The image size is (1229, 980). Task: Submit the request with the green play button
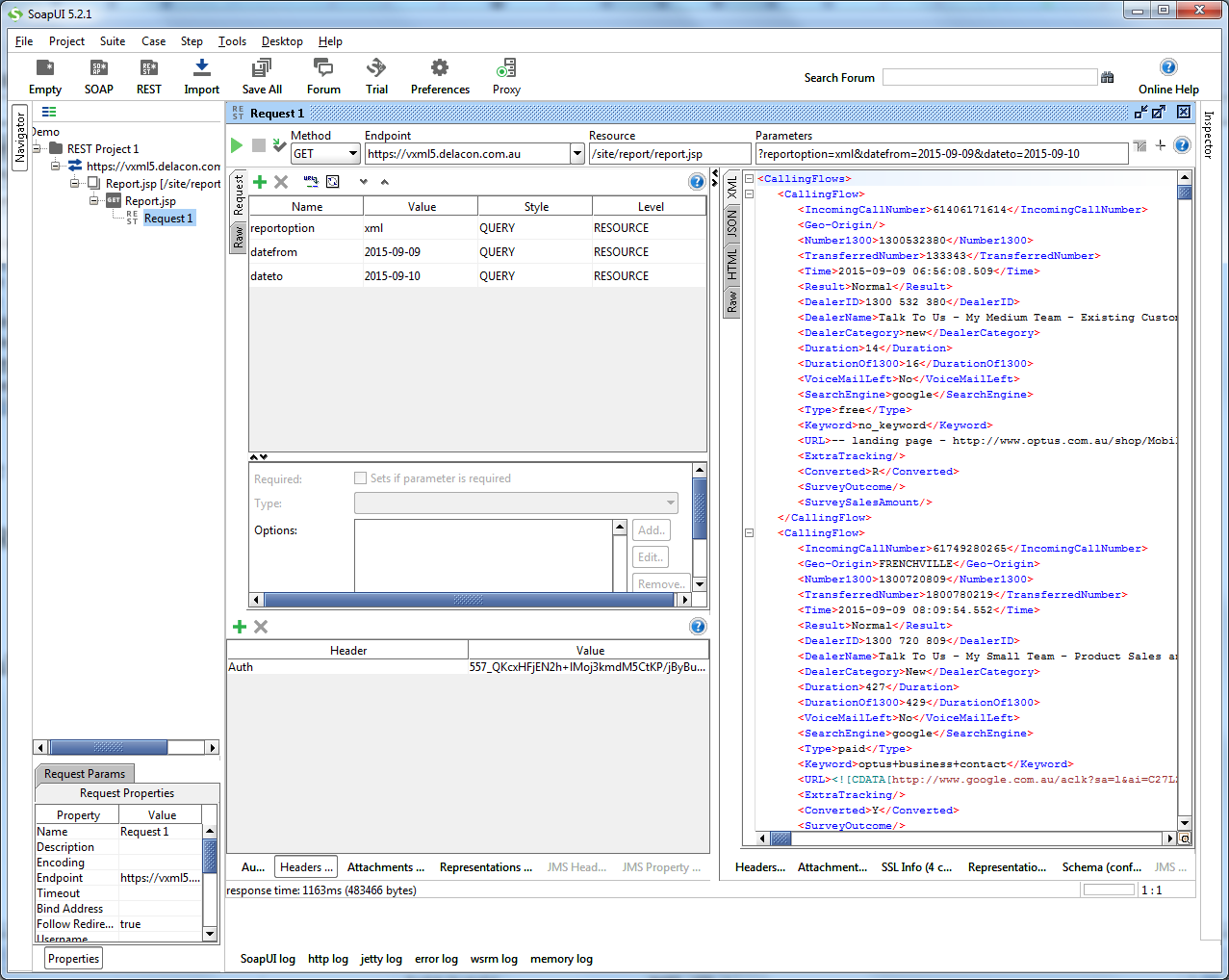(x=237, y=145)
